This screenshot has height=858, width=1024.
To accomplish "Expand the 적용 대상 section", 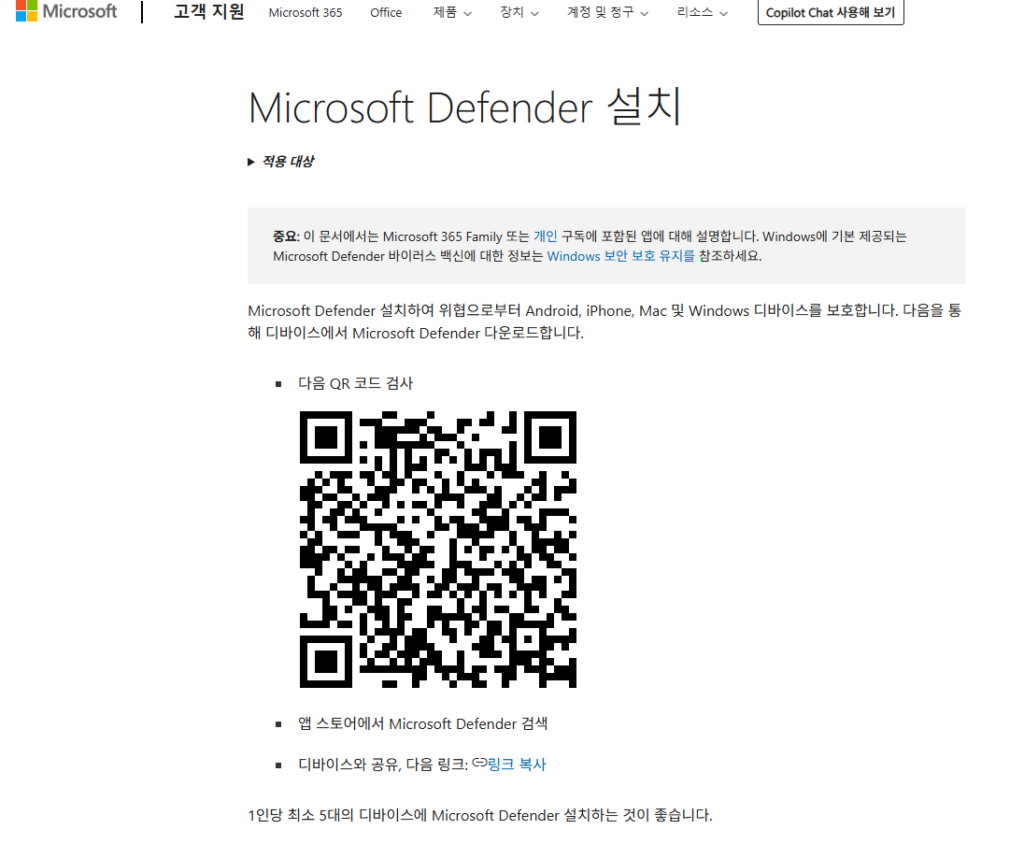I will [281, 161].
